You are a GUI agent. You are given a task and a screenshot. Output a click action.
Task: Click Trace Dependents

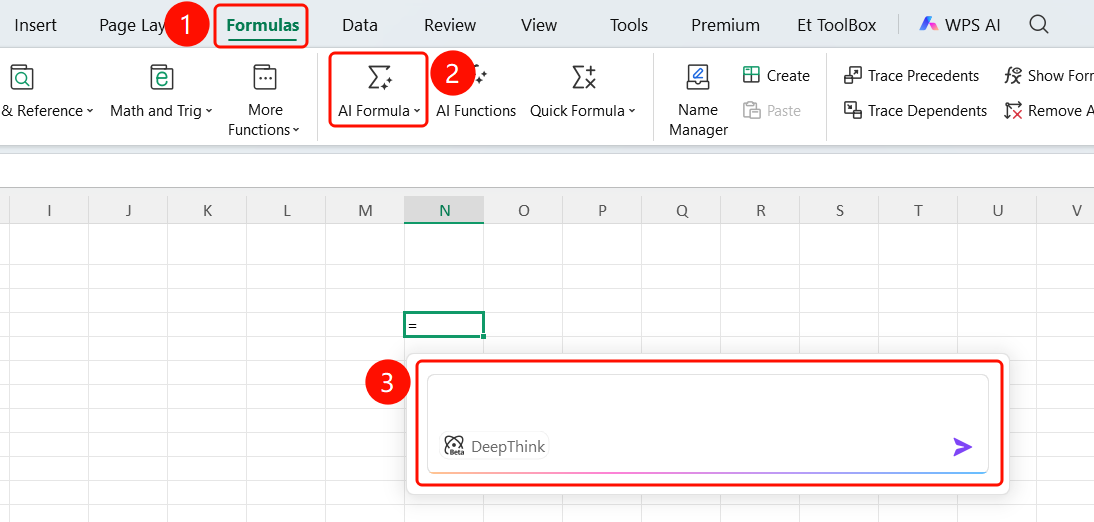915,110
